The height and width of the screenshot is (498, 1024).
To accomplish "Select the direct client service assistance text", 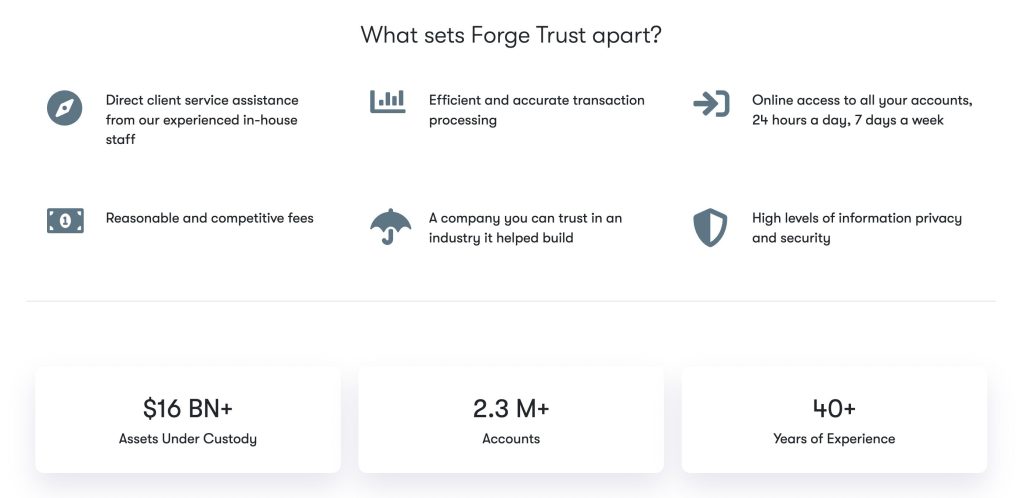I will point(202,120).
